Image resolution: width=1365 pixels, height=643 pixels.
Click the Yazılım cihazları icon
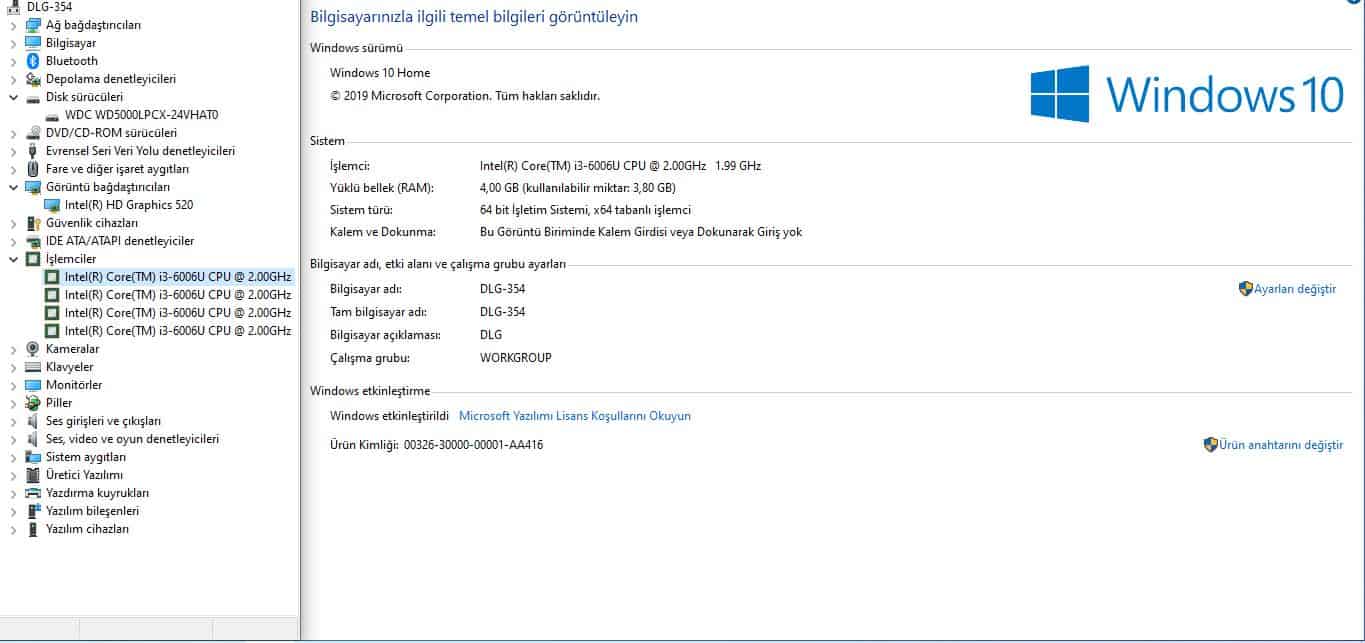(33, 529)
